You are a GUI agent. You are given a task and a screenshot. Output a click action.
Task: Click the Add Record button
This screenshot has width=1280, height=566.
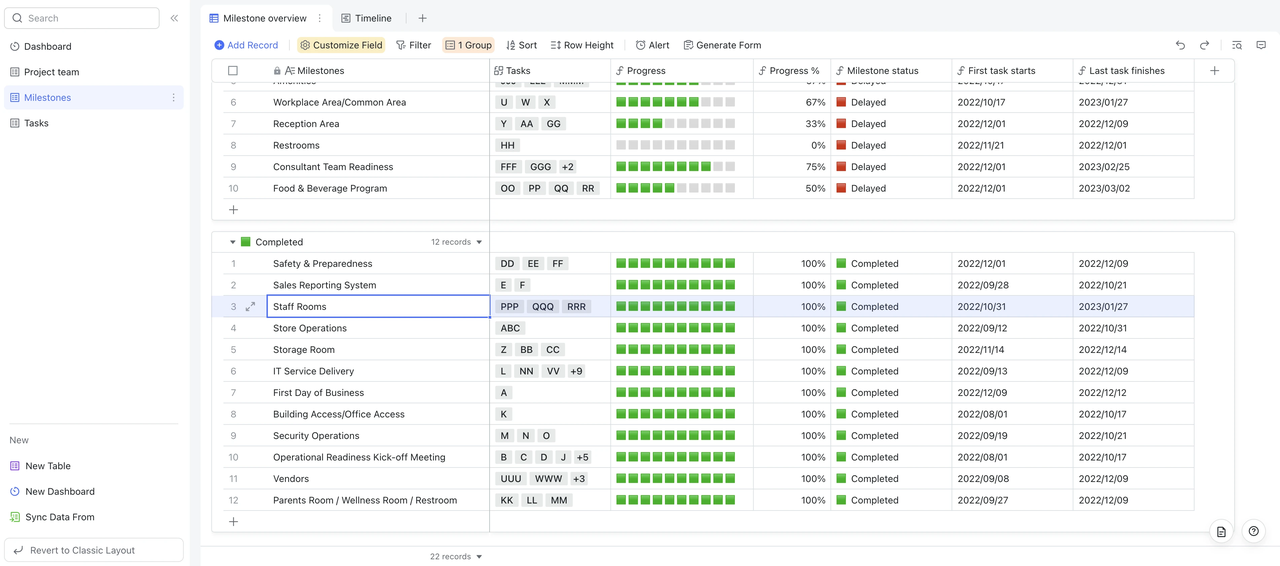point(246,45)
